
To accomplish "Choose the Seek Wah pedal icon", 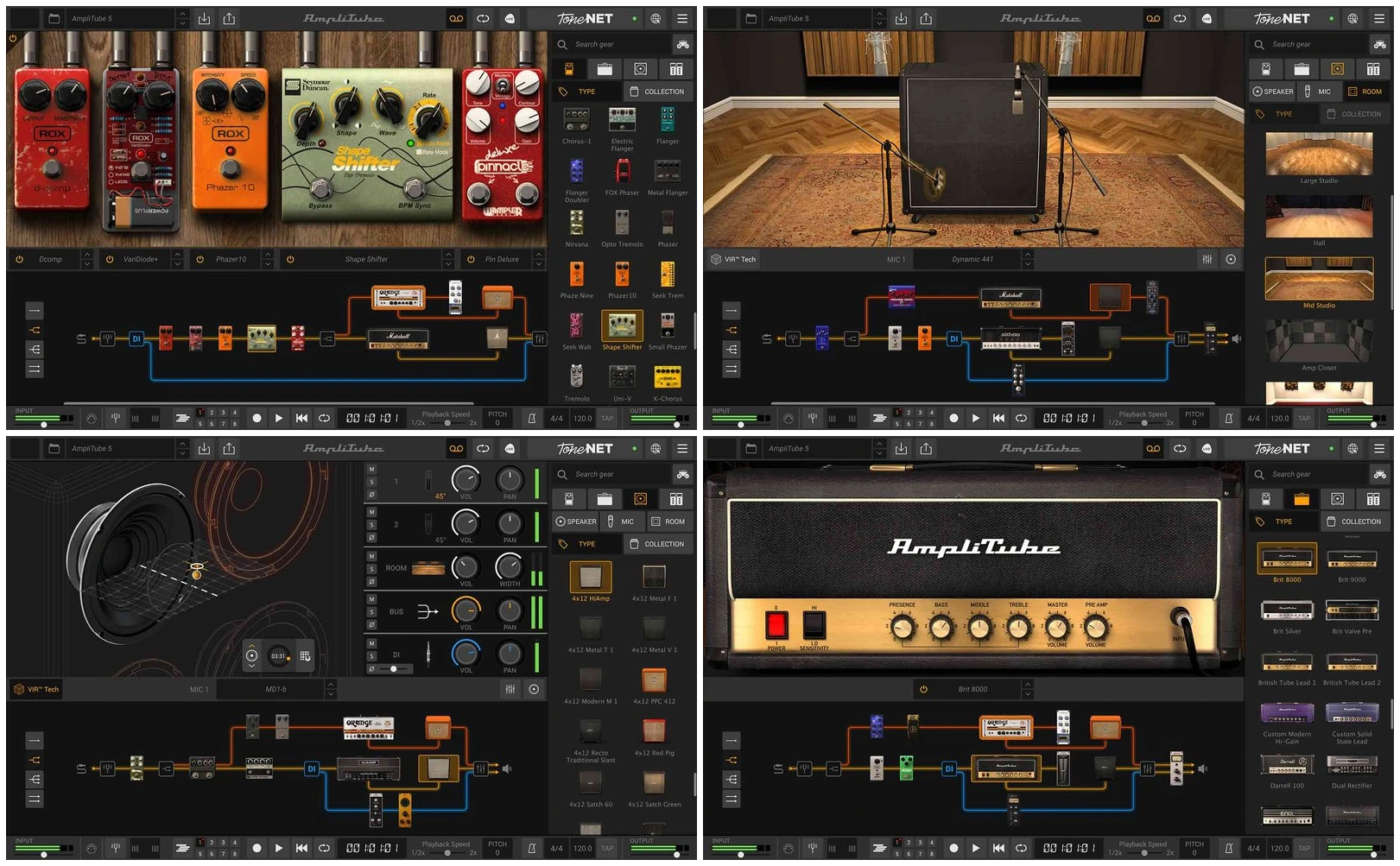I will tap(576, 326).
